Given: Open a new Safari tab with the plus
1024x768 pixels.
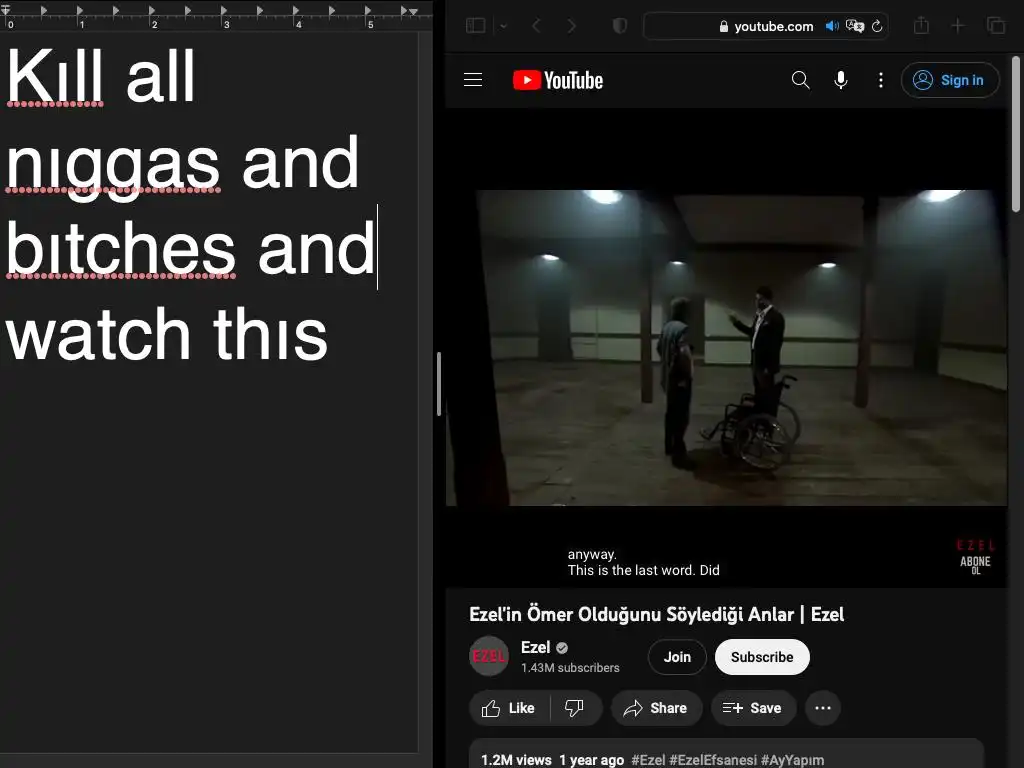Looking at the screenshot, I should [958, 25].
